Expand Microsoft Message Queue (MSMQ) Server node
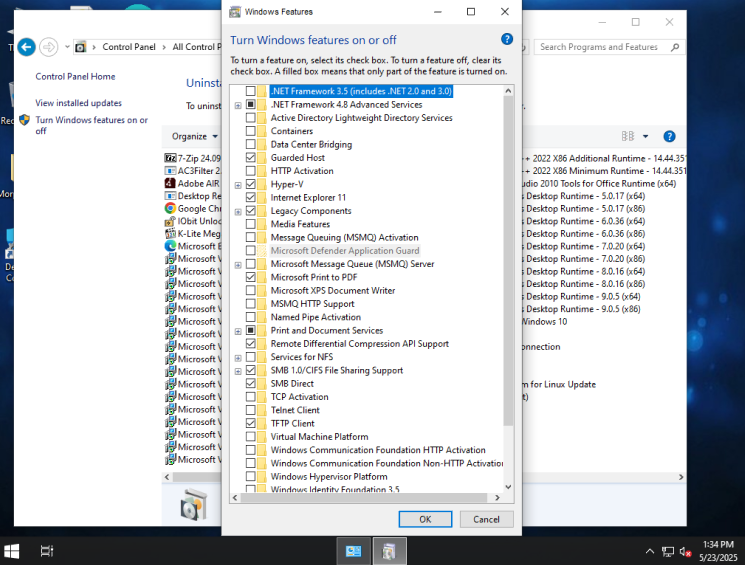Viewport: 745px width, 565px height. (238, 265)
